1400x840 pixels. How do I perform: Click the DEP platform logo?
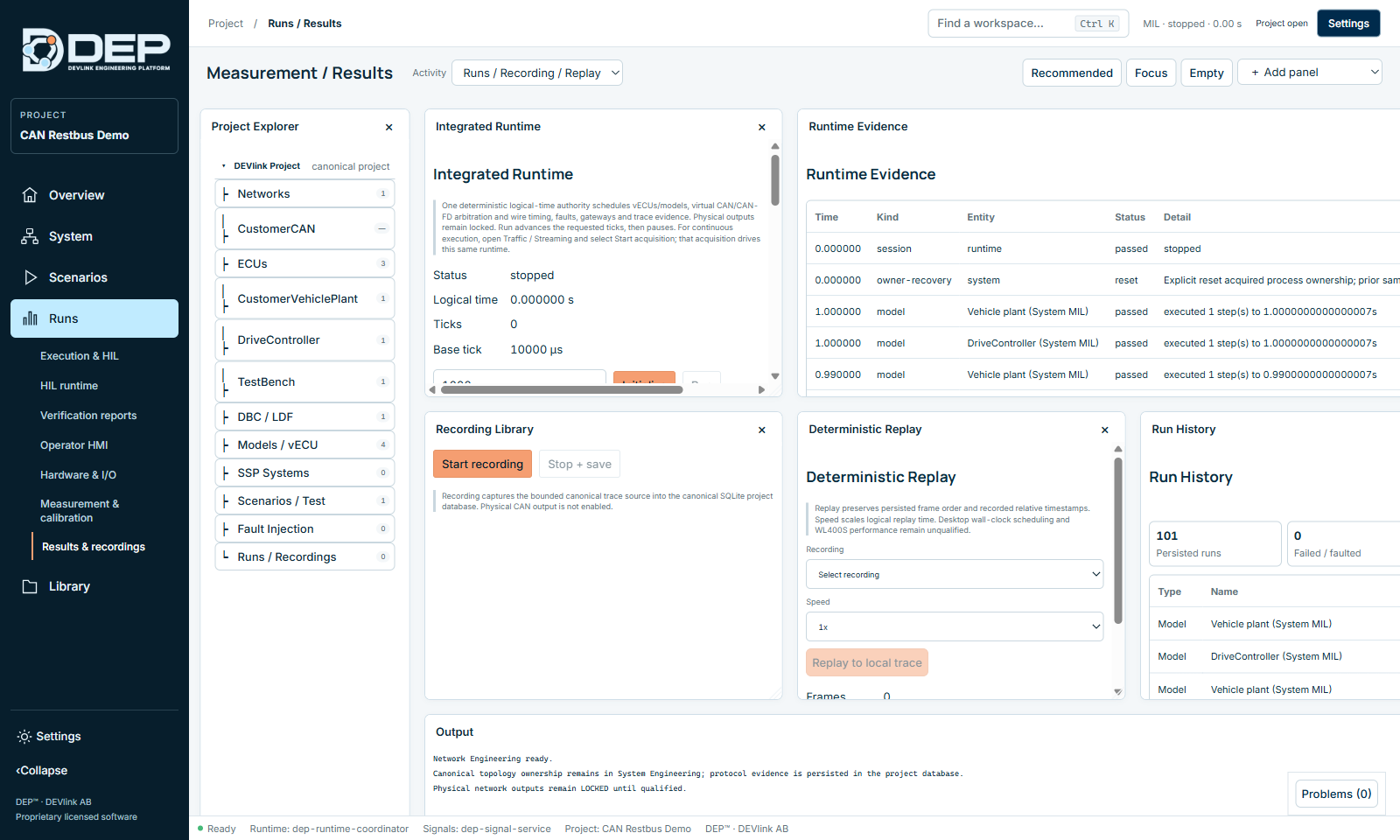(x=95, y=49)
